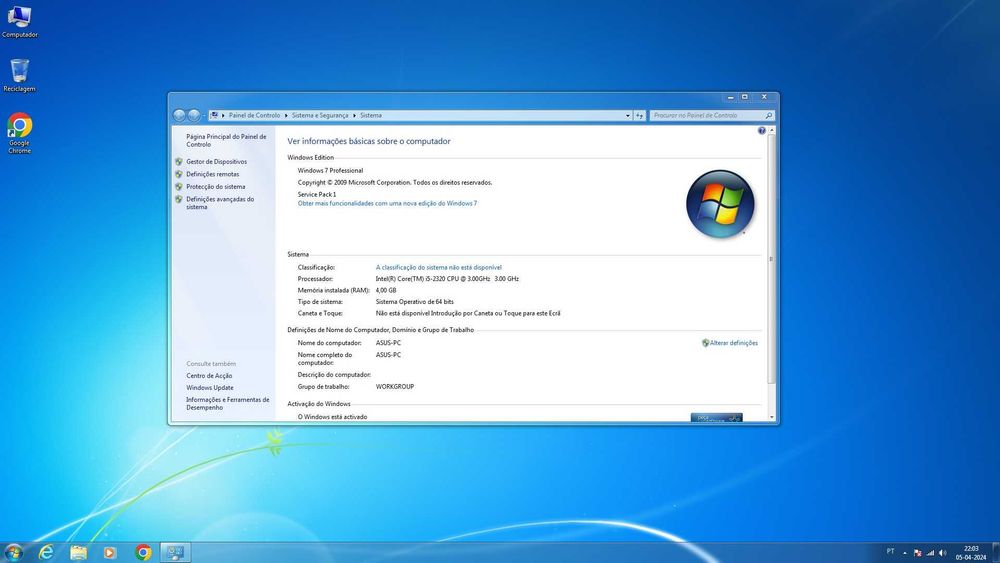Open the Computador desktop icon

pyautogui.click(x=19, y=21)
